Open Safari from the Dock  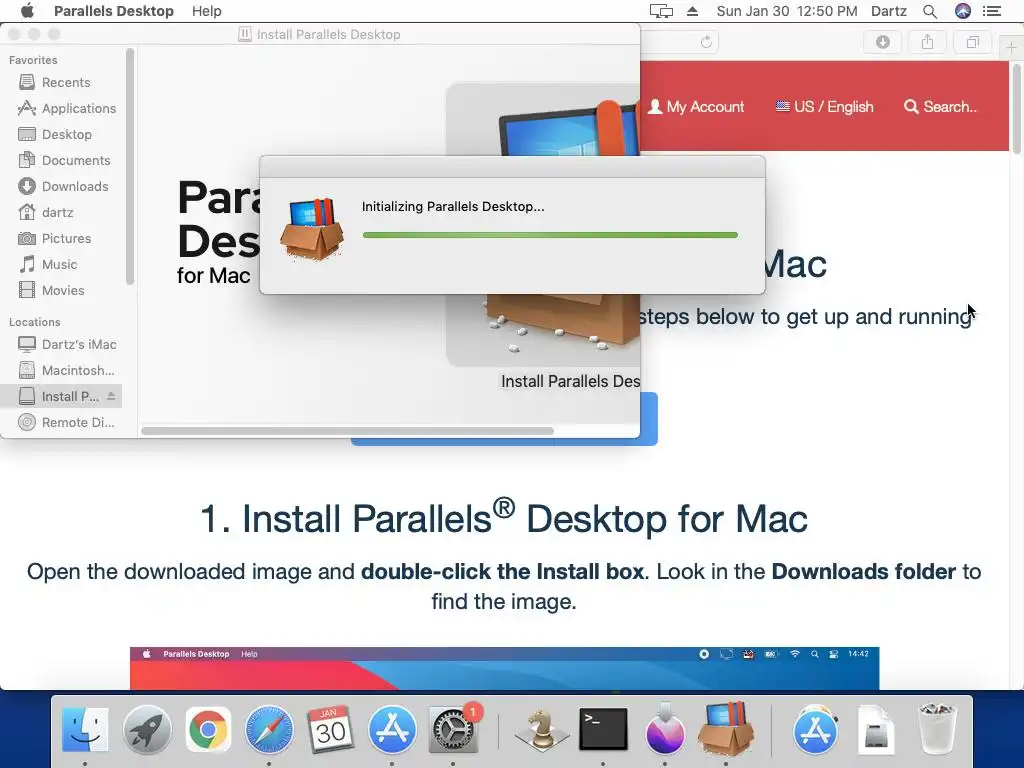(269, 729)
